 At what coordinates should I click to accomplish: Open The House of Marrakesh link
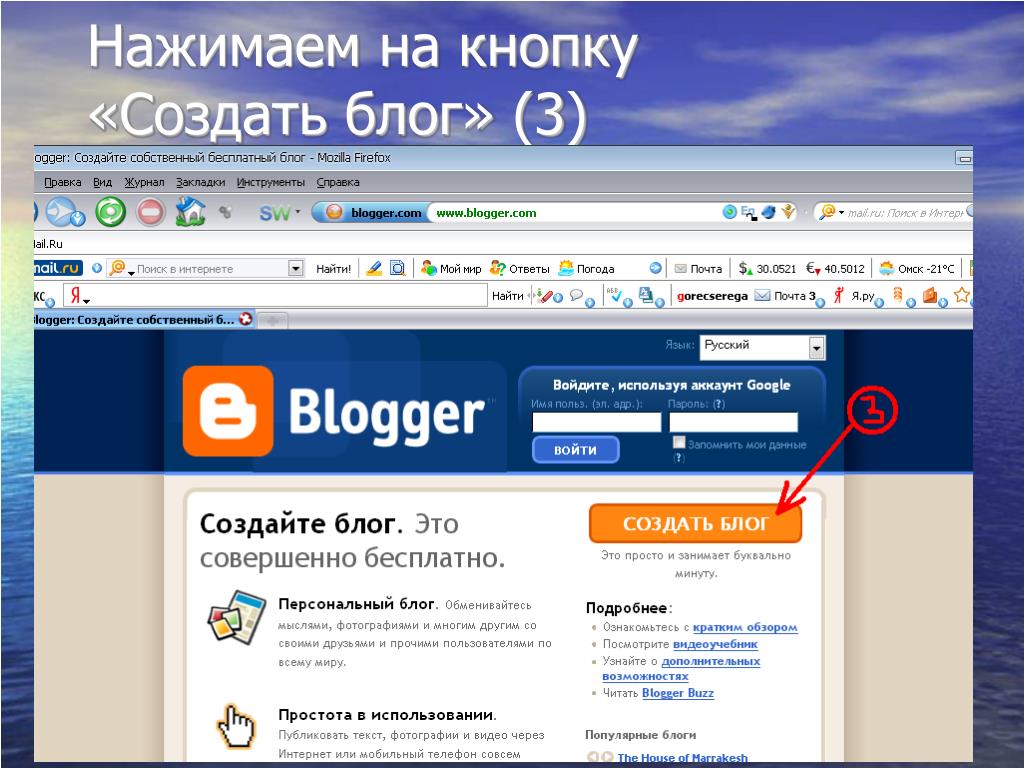[x=682, y=758]
